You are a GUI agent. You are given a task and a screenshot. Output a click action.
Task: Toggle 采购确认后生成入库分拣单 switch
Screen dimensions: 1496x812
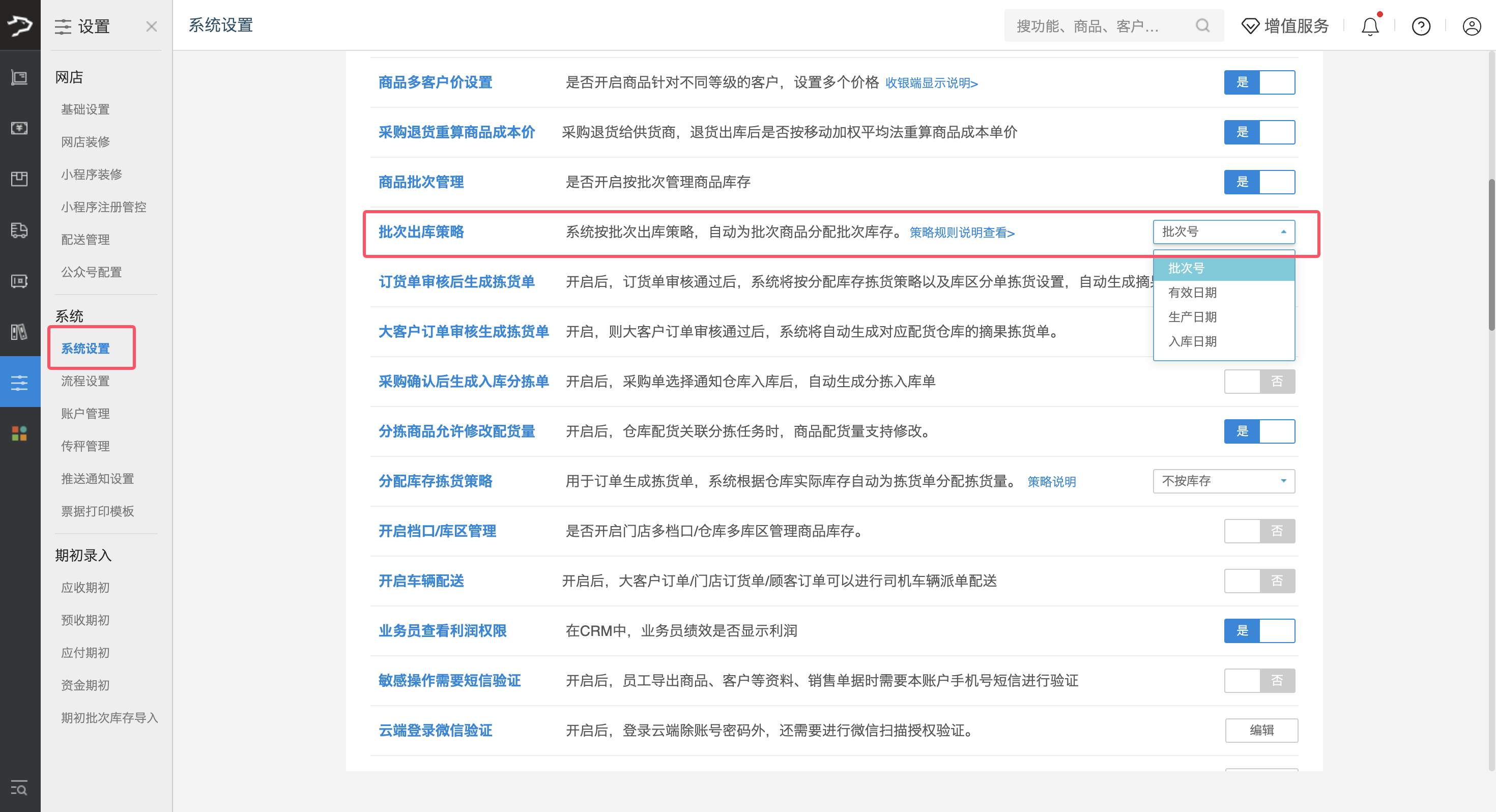click(1259, 381)
